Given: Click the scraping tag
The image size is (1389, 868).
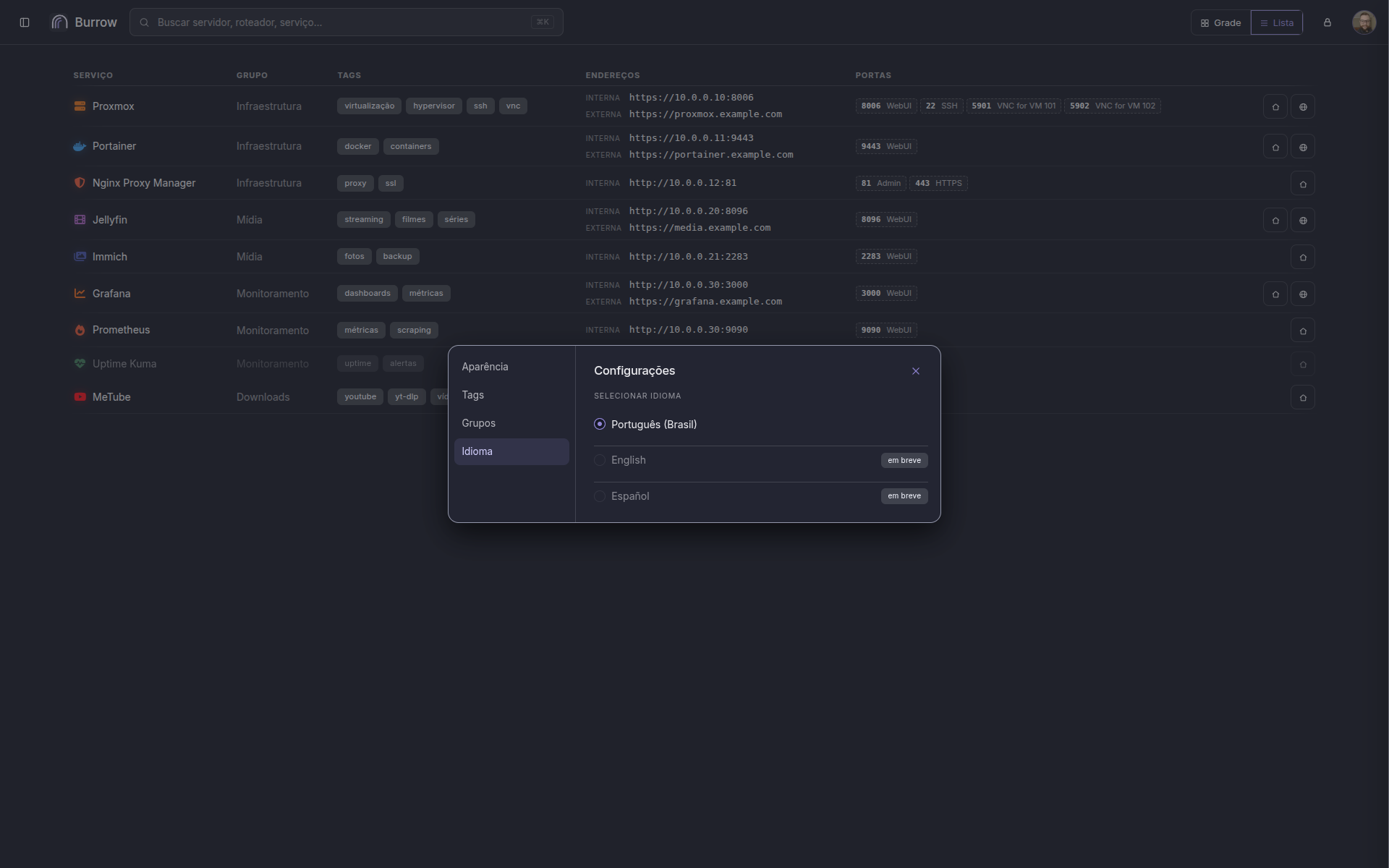Looking at the screenshot, I should coord(414,331).
